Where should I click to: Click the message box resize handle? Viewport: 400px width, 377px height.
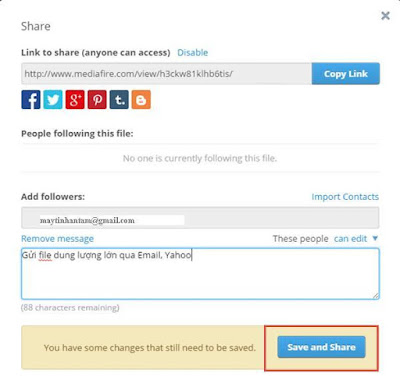click(x=376, y=295)
